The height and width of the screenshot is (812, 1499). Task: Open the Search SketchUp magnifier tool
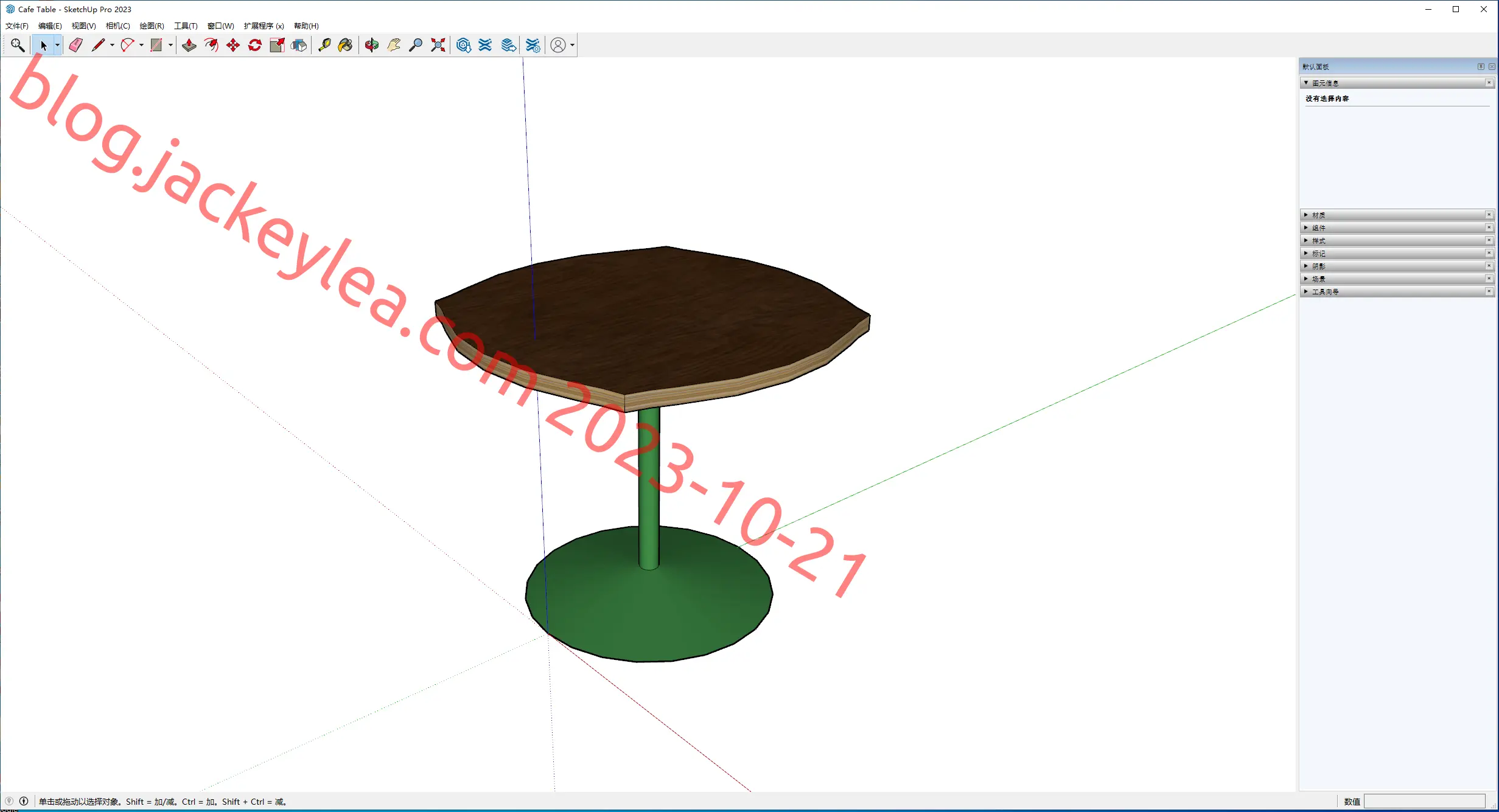point(18,45)
